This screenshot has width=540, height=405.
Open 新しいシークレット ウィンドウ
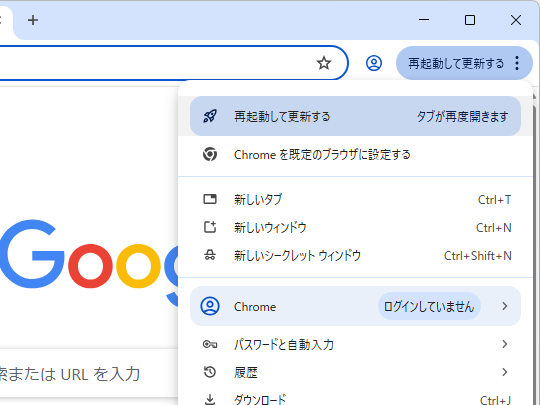(x=355, y=256)
